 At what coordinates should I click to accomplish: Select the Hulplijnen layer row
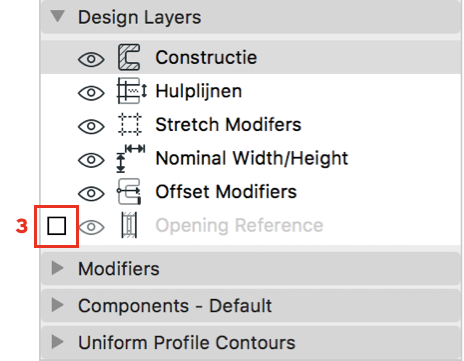pyautogui.click(x=251, y=91)
